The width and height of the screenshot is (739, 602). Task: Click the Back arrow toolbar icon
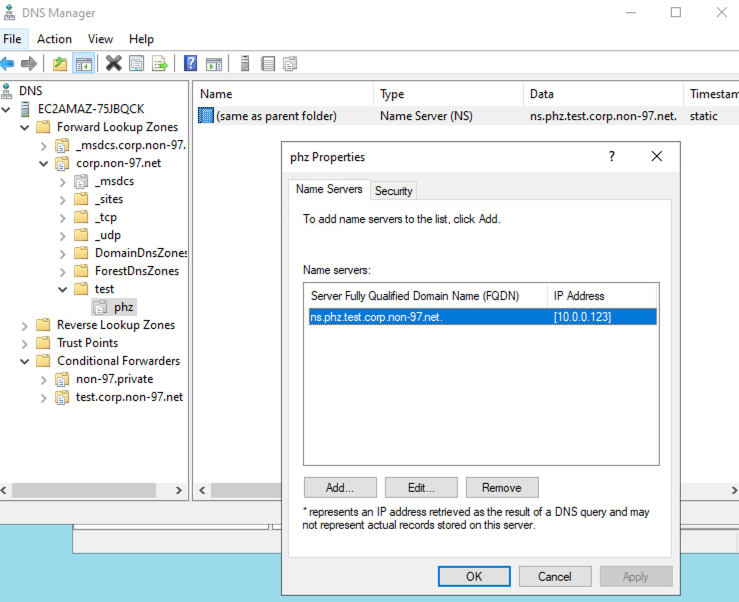tap(8, 64)
